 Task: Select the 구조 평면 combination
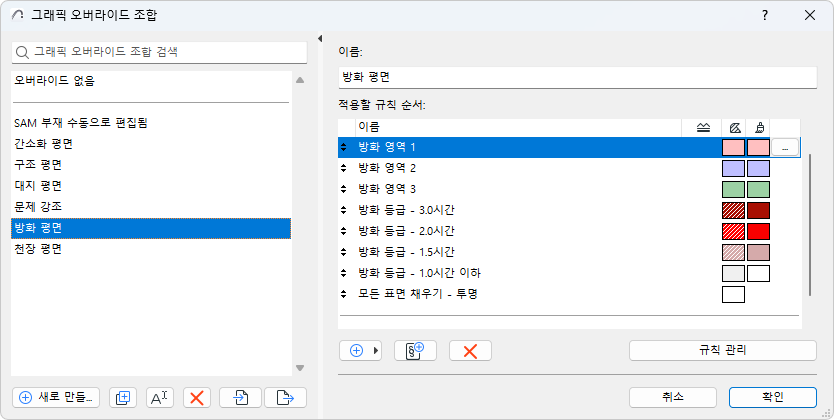tap(38, 165)
